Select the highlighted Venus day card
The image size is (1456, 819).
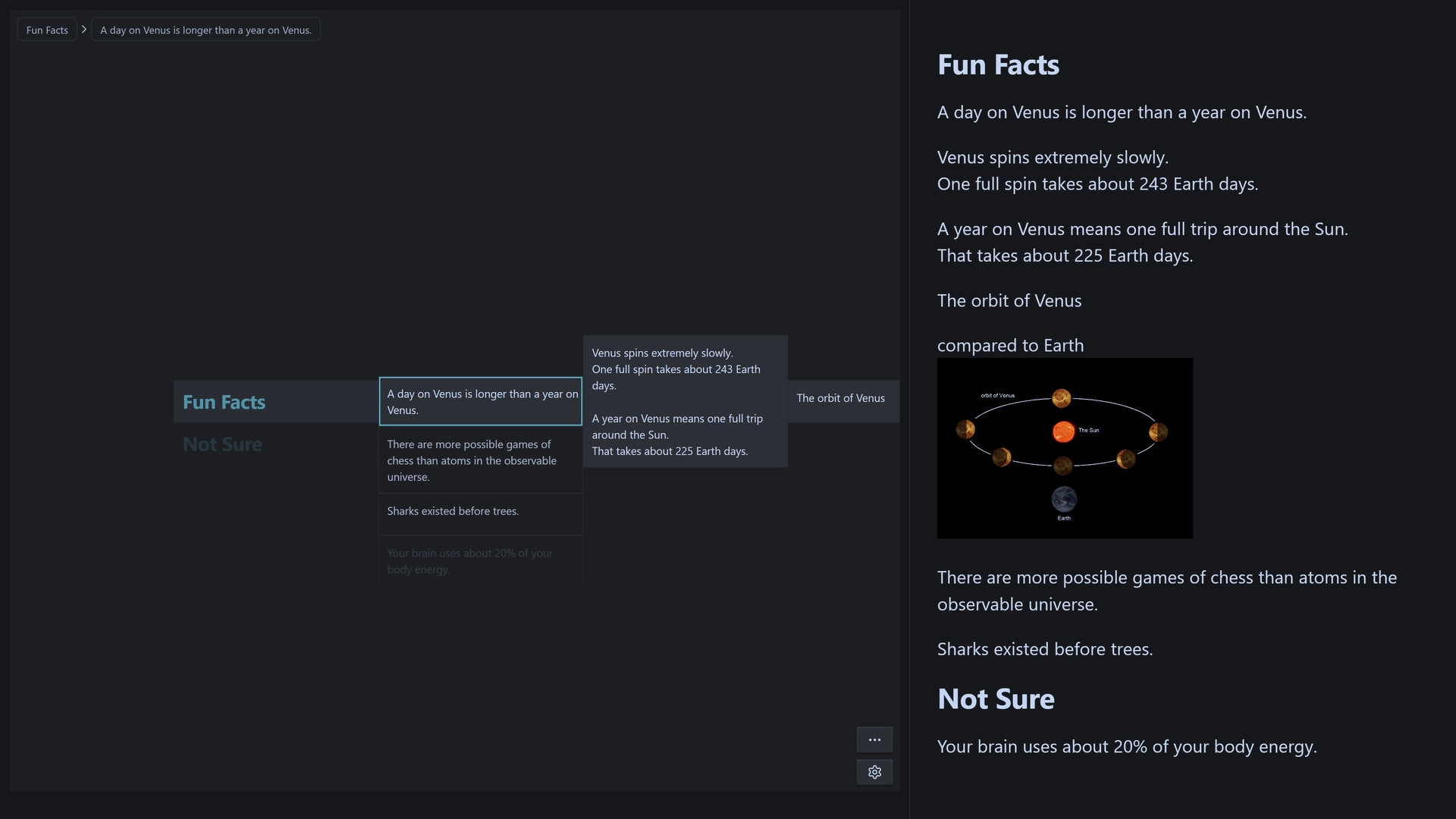480,402
